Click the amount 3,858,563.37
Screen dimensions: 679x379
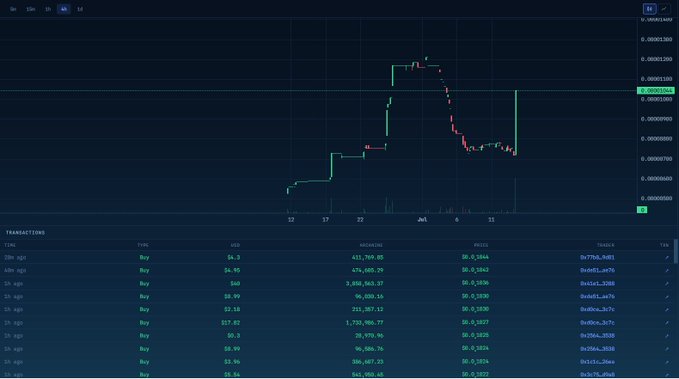[364, 284]
